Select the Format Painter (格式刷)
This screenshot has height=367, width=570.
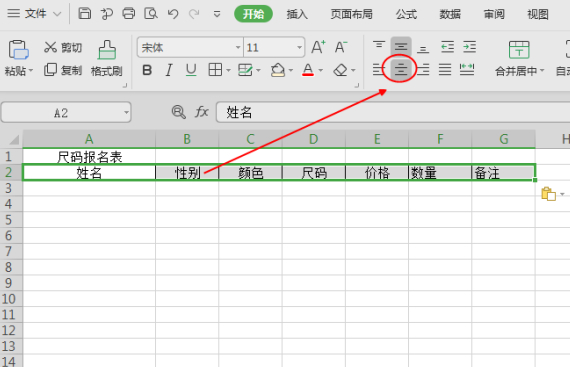point(107,58)
